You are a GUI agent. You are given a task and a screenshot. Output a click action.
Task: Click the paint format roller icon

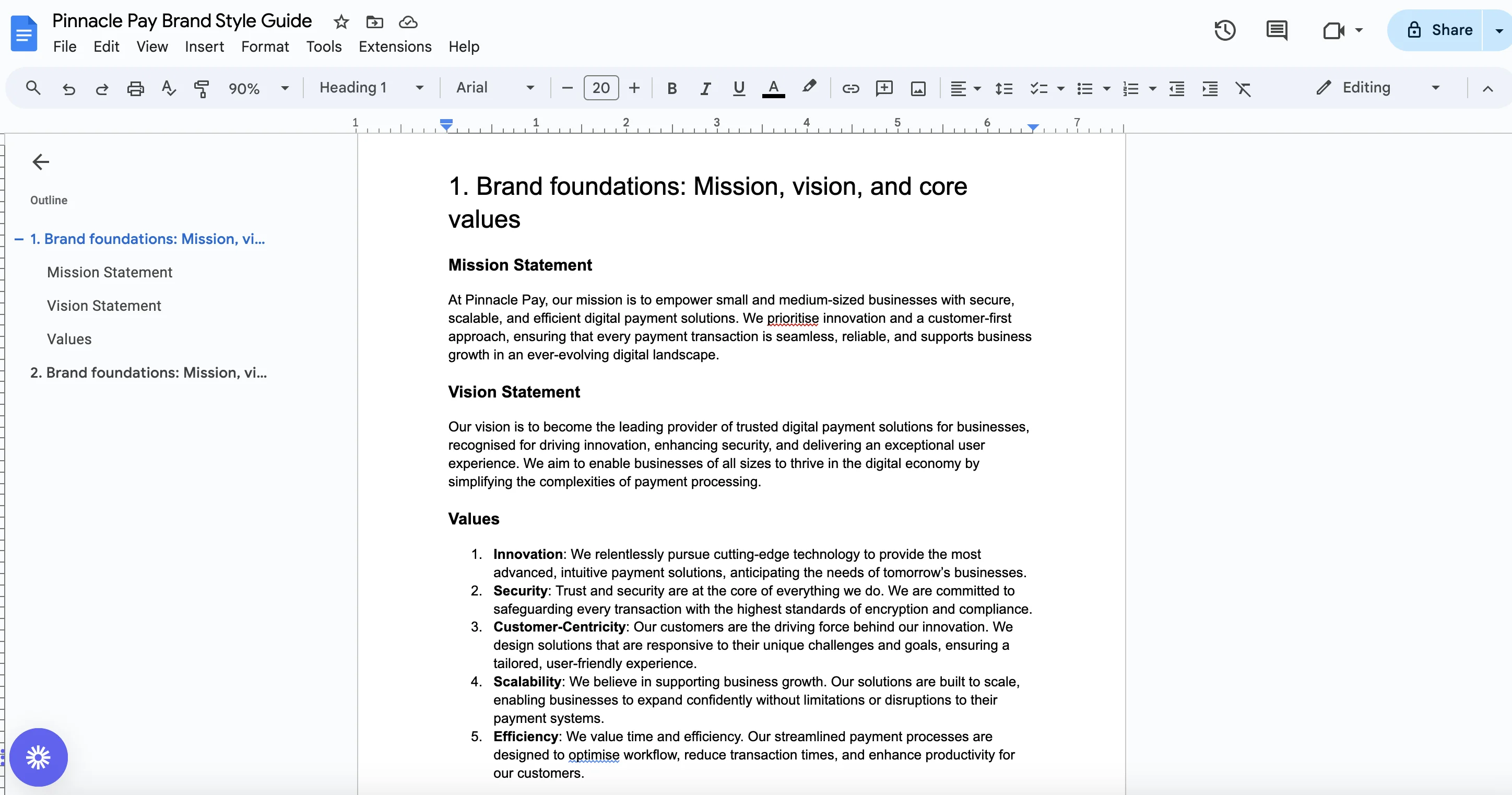pos(202,88)
